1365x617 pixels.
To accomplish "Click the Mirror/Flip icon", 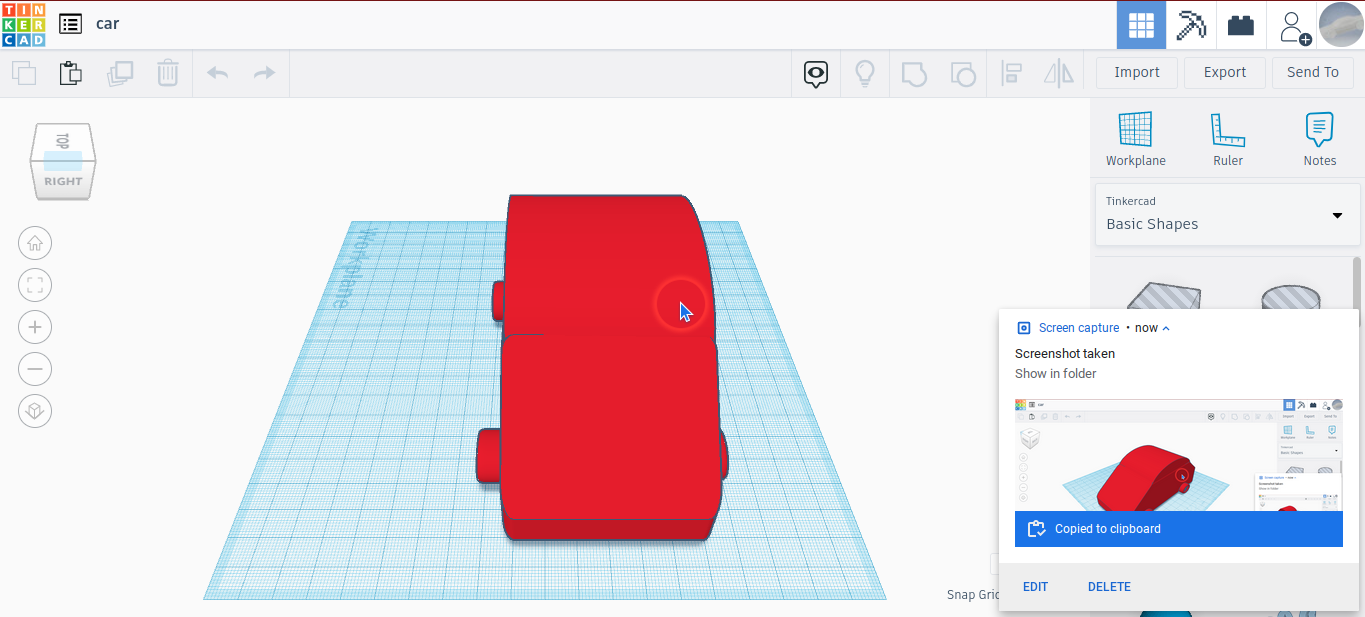I will pyautogui.click(x=1059, y=72).
